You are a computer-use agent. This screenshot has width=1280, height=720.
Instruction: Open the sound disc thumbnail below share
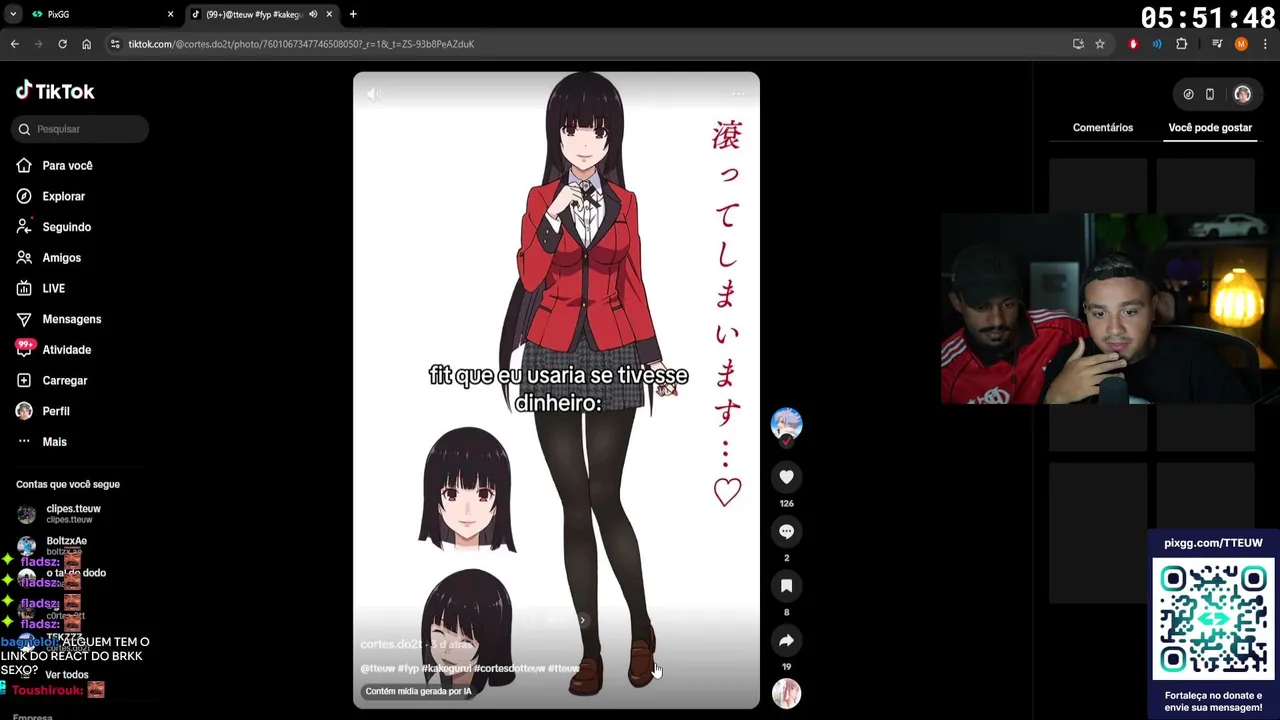pyautogui.click(x=786, y=693)
